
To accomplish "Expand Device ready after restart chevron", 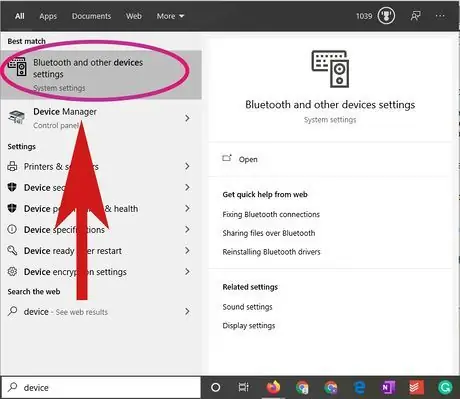I will click(187, 250).
